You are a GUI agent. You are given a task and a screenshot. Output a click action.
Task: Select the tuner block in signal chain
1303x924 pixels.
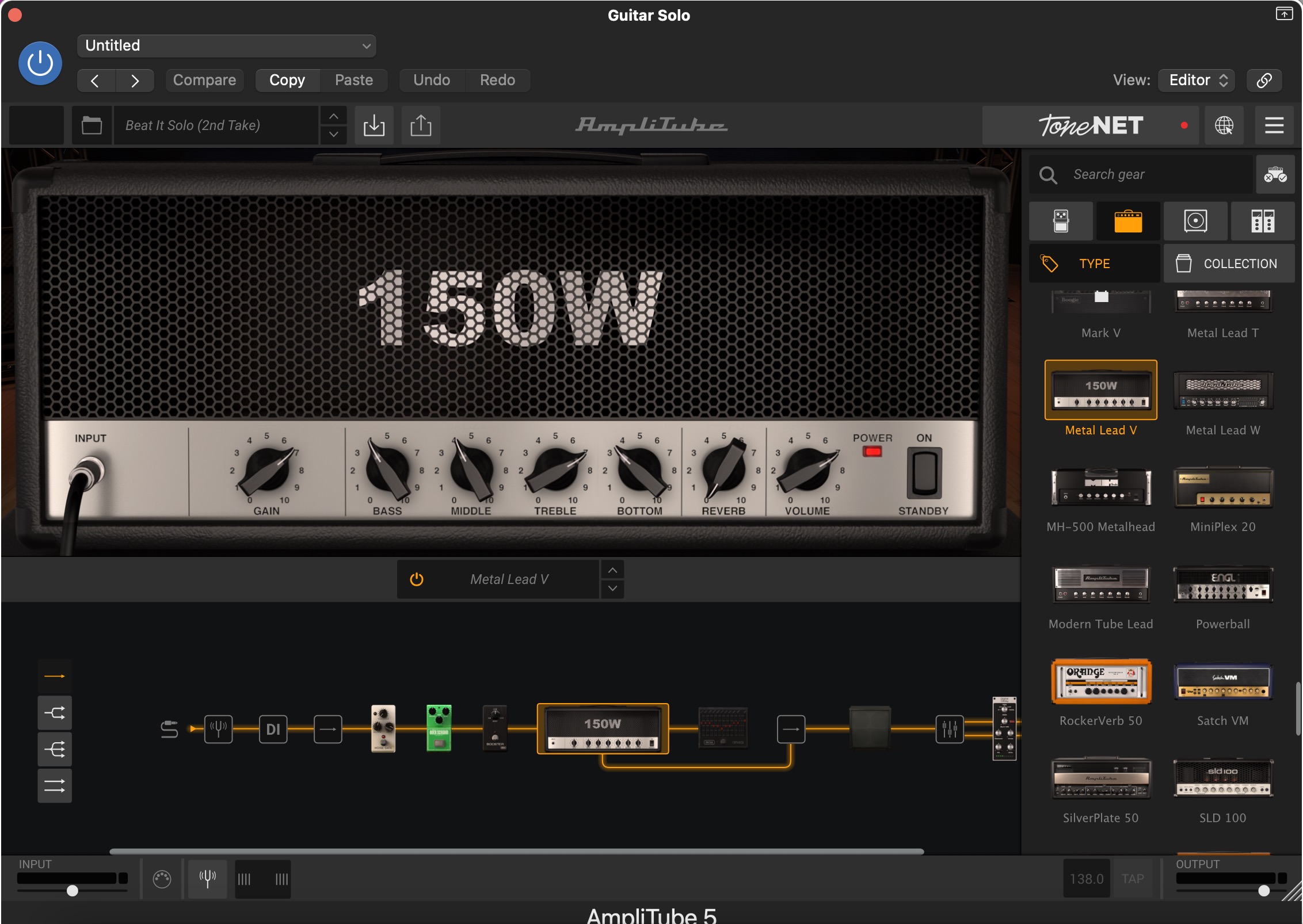219,729
